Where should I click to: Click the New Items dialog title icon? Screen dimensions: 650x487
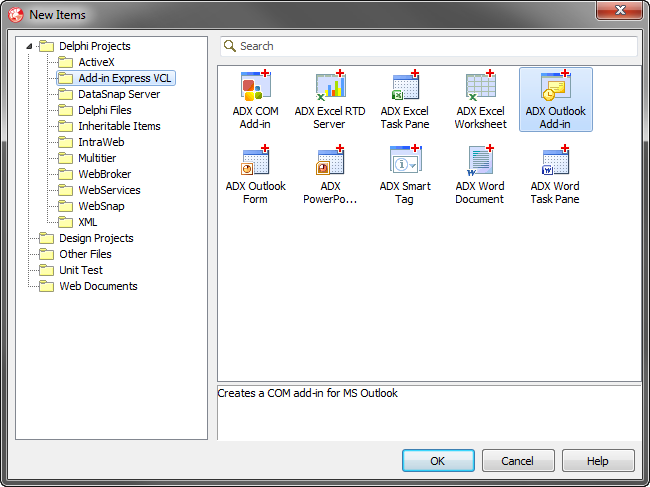[x=16, y=15]
